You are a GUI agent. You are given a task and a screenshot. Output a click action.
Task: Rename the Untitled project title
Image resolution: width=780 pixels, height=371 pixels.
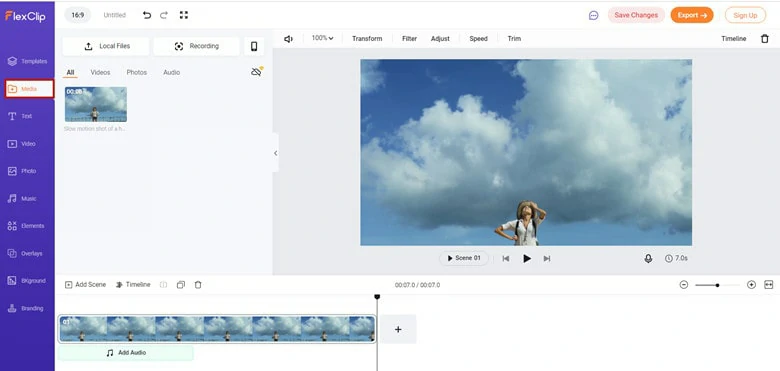114,15
